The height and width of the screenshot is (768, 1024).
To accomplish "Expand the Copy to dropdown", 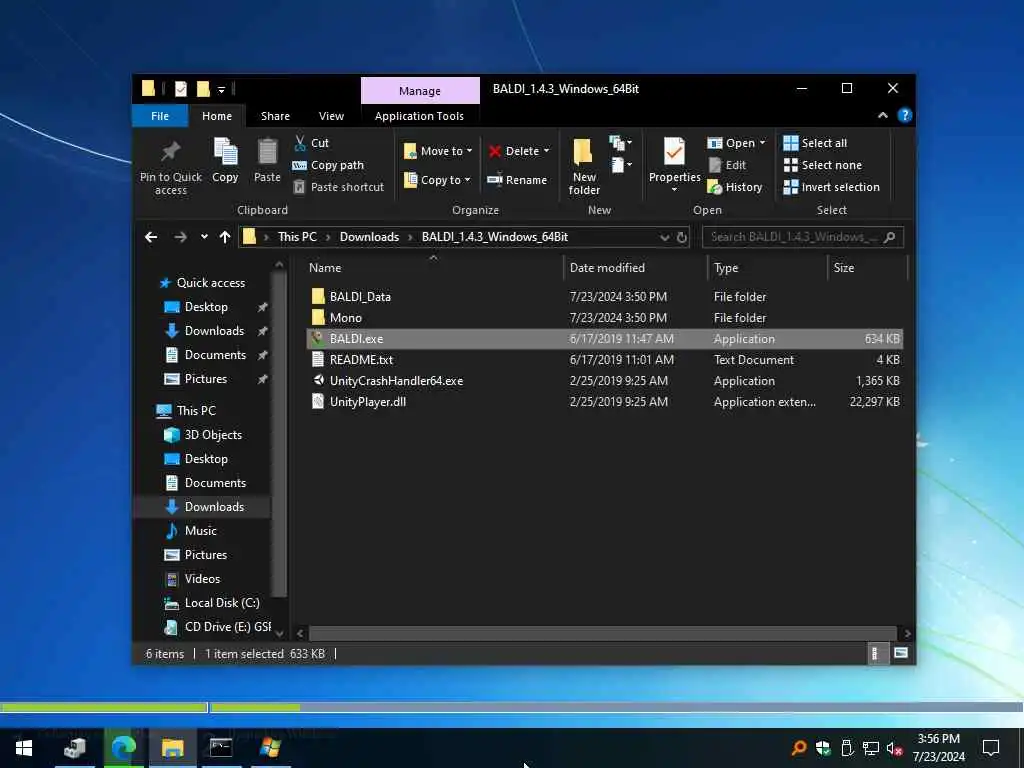I will coord(467,180).
